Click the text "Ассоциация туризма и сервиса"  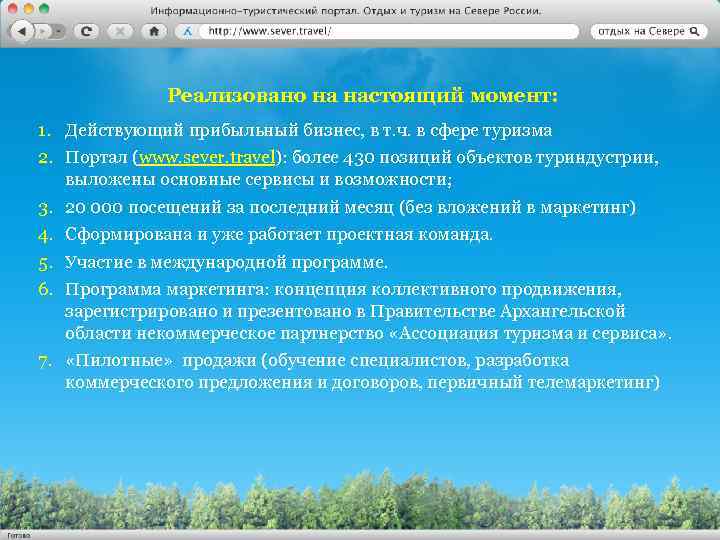click(x=530, y=333)
